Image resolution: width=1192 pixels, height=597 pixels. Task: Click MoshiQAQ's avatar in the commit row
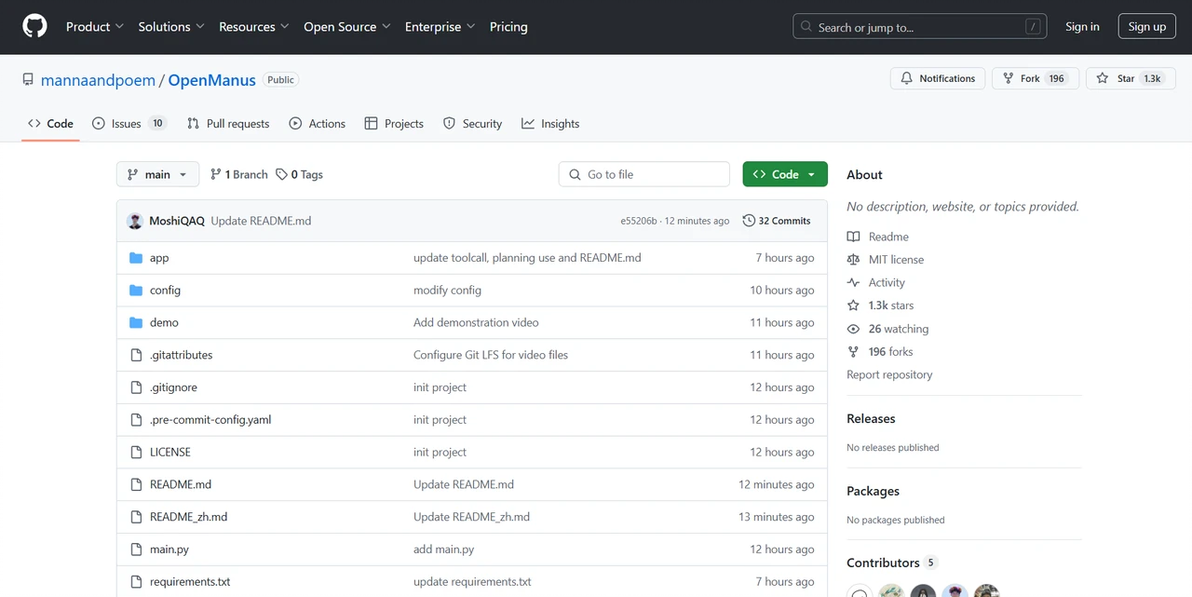pos(136,221)
